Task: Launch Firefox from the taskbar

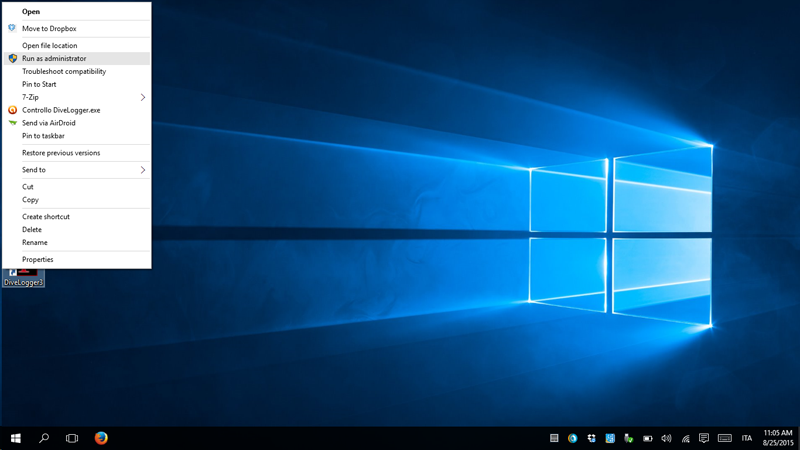Action: (x=101, y=438)
